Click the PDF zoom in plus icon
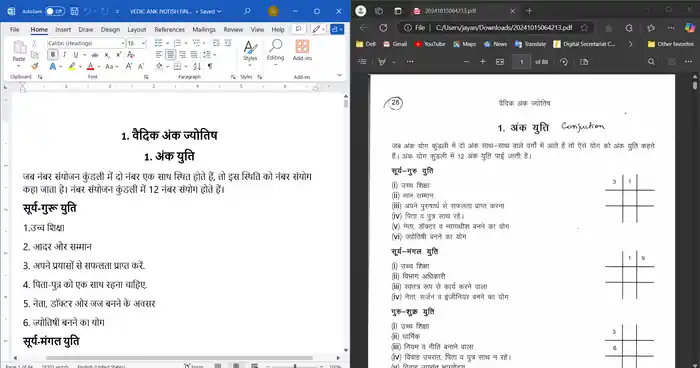Image resolution: width=700 pixels, height=368 pixels. [483, 62]
